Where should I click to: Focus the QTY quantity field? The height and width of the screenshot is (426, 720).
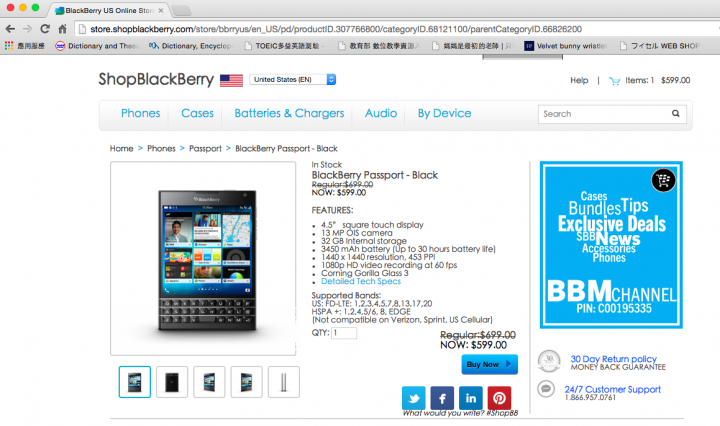click(344, 333)
